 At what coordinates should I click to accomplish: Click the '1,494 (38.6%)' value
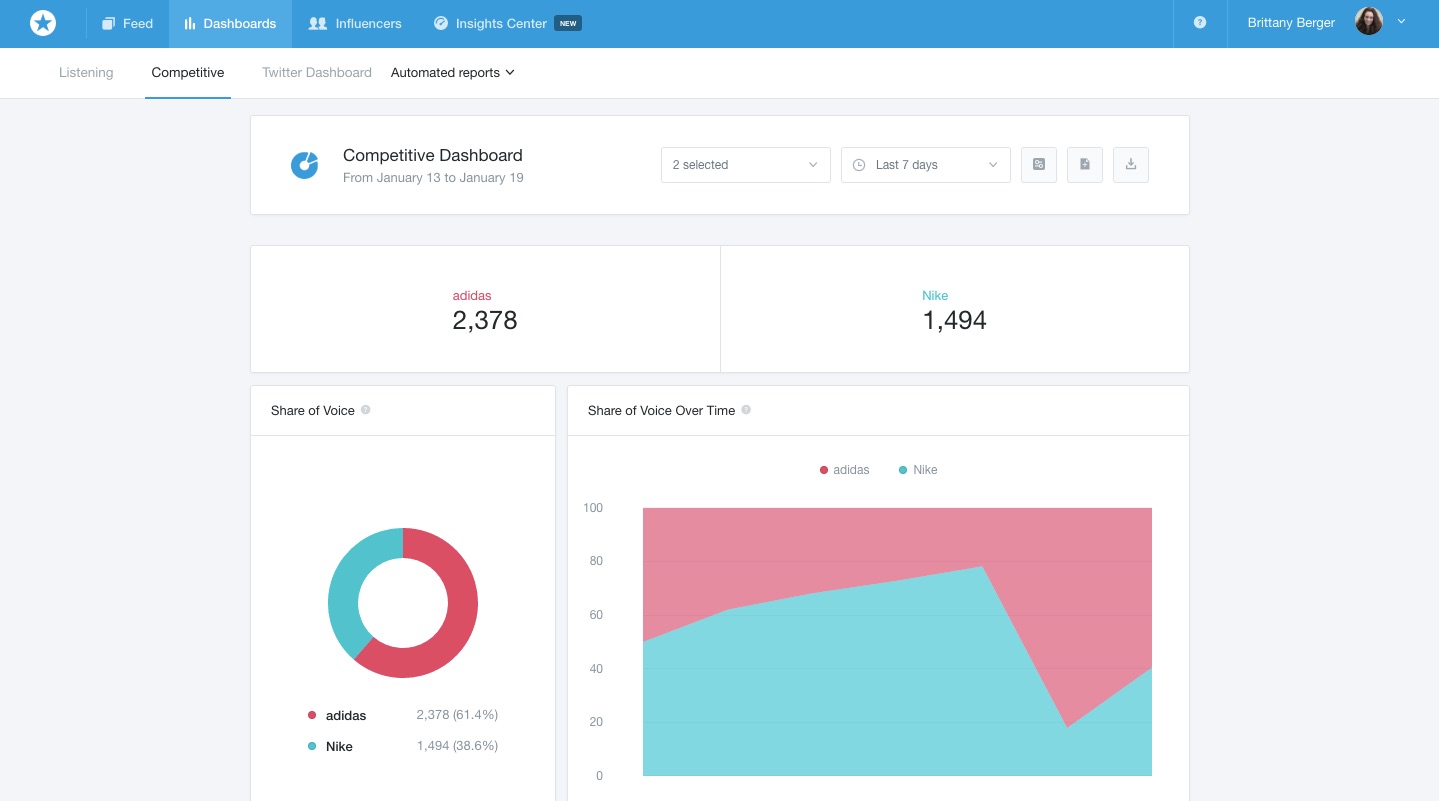point(457,746)
